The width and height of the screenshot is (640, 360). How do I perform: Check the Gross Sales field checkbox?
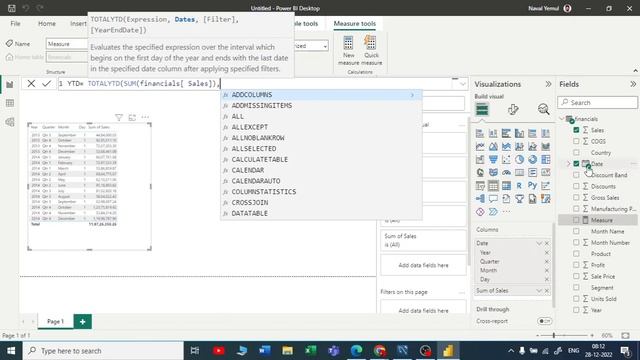click(576, 198)
